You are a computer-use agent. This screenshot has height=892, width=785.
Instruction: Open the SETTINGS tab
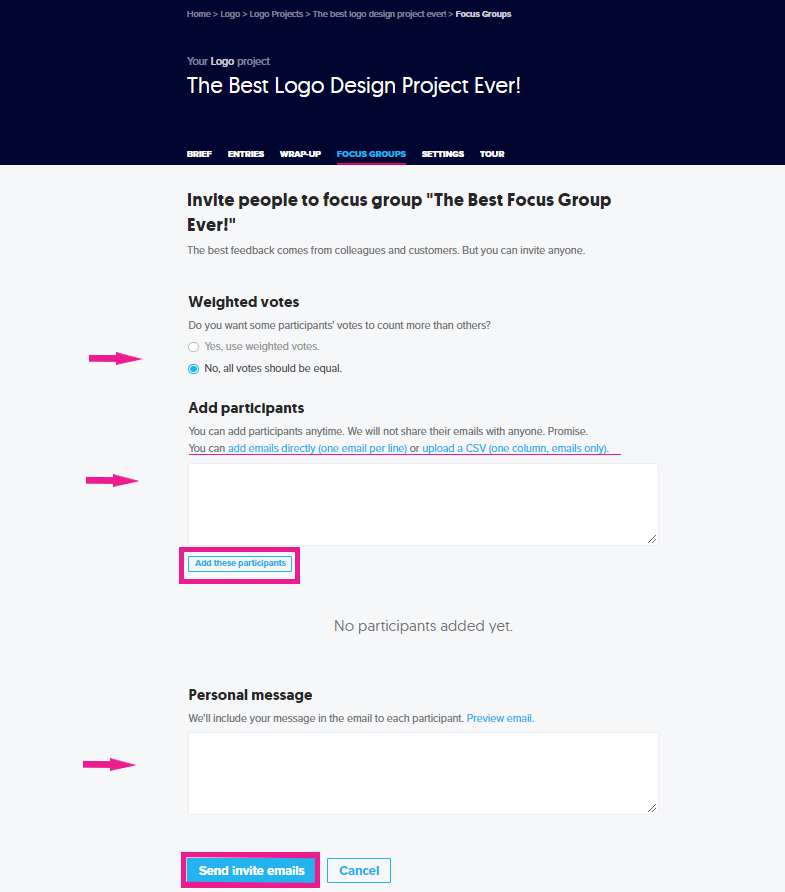(x=442, y=154)
